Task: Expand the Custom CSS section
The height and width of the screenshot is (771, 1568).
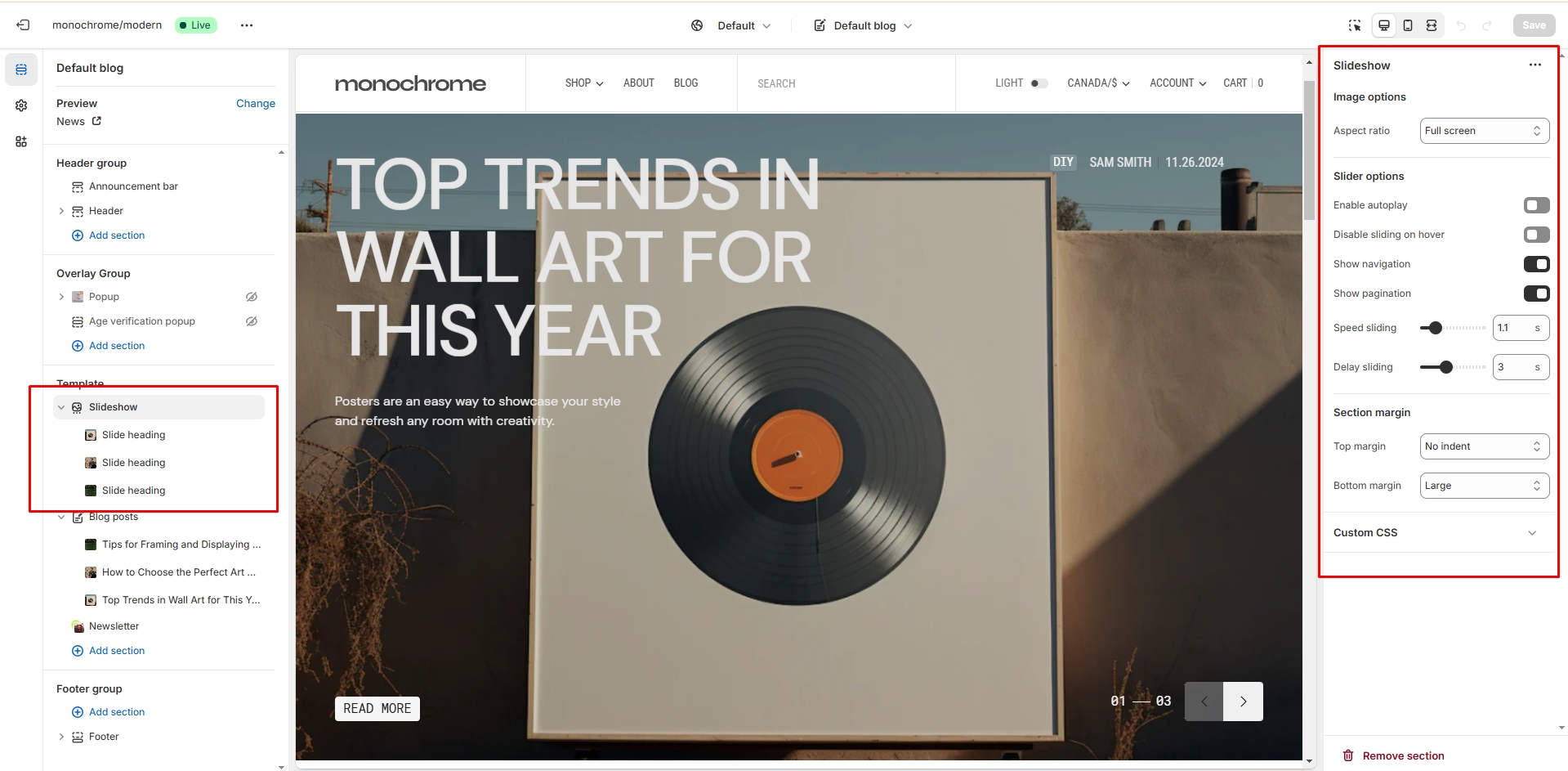Action: (1436, 533)
